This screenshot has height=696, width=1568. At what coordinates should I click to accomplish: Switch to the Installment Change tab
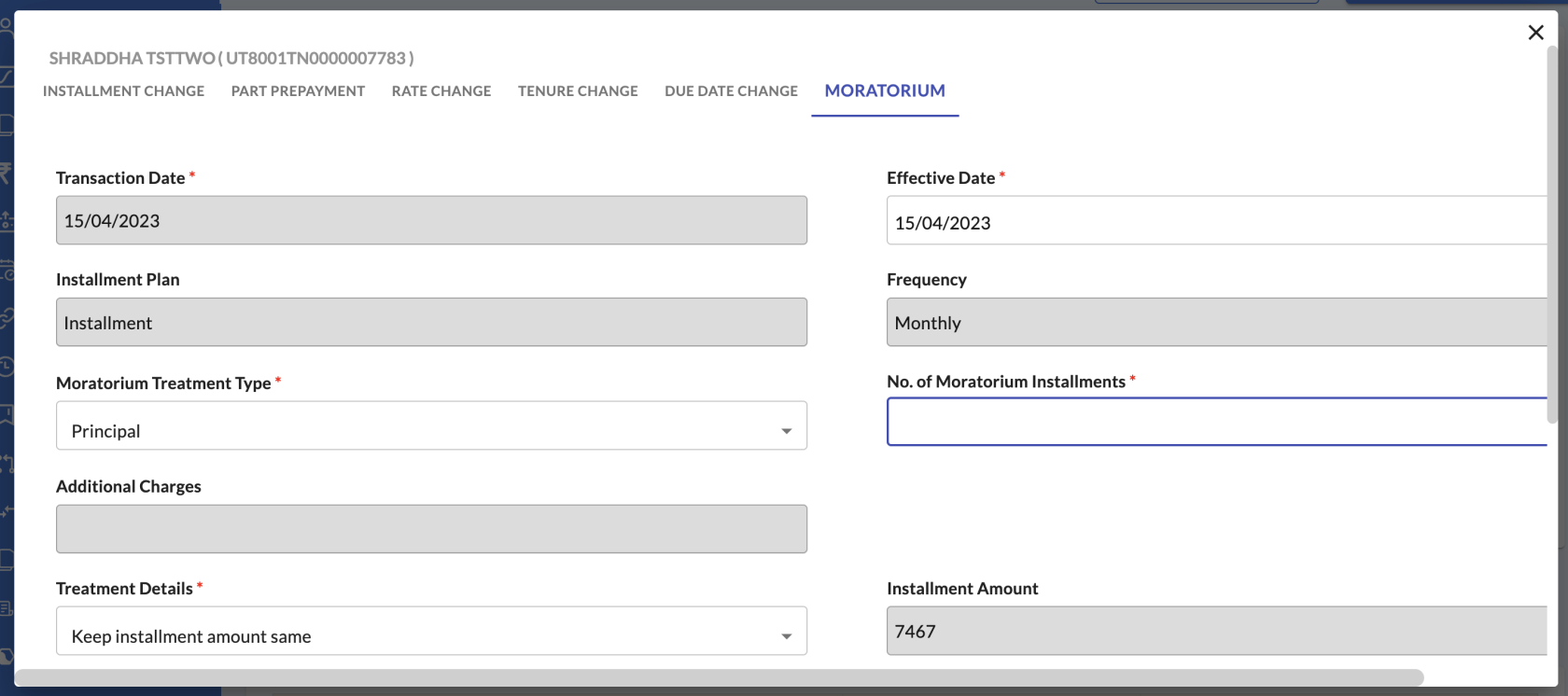pyautogui.click(x=123, y=90)
